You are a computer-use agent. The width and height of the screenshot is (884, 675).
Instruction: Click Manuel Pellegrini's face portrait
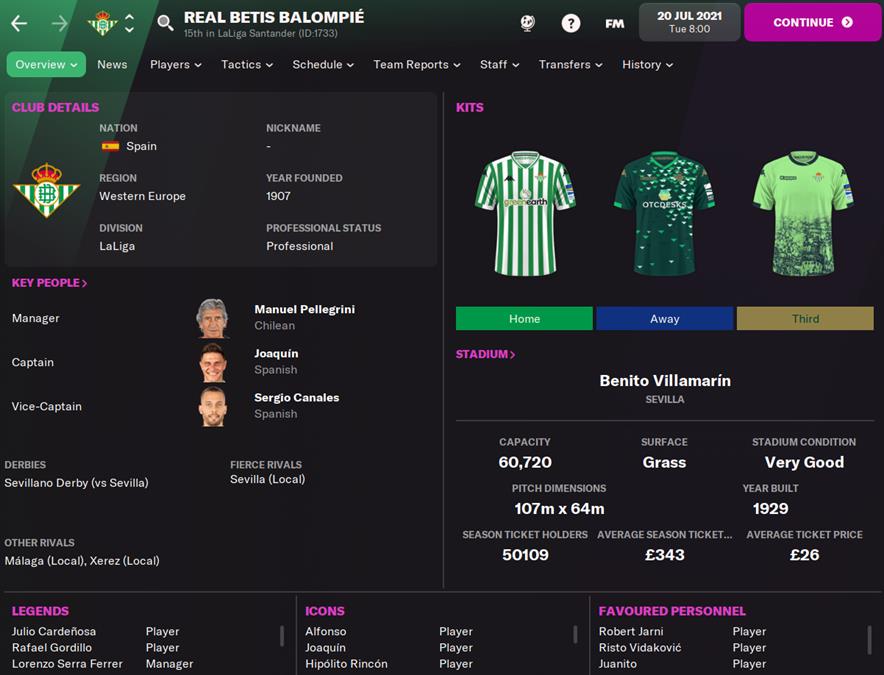[x=213, y=318]
